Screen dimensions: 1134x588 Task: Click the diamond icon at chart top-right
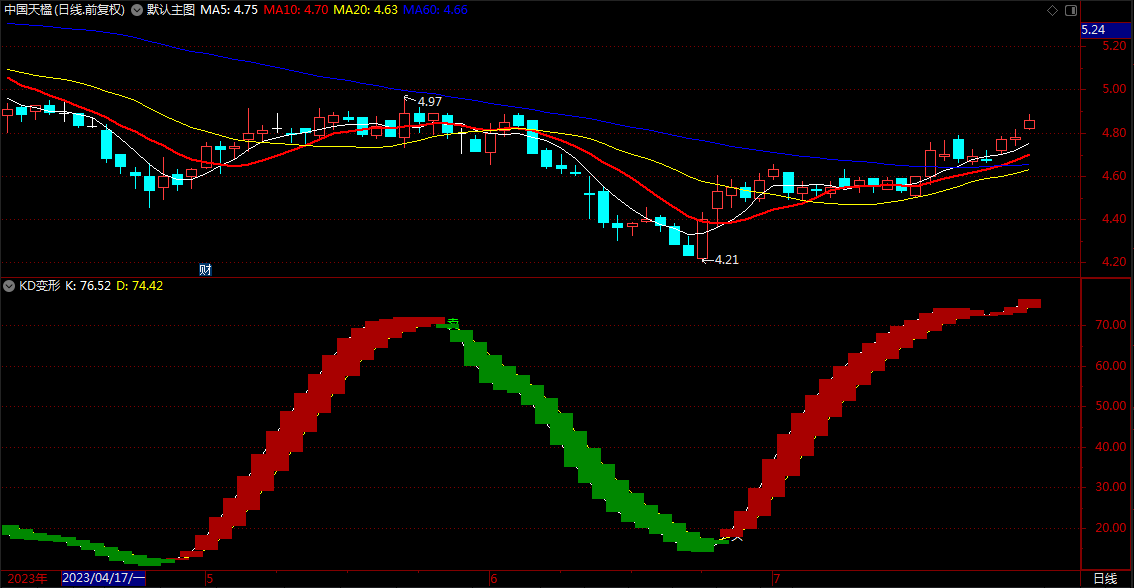pyautogui.click(x=1052, y=10)
